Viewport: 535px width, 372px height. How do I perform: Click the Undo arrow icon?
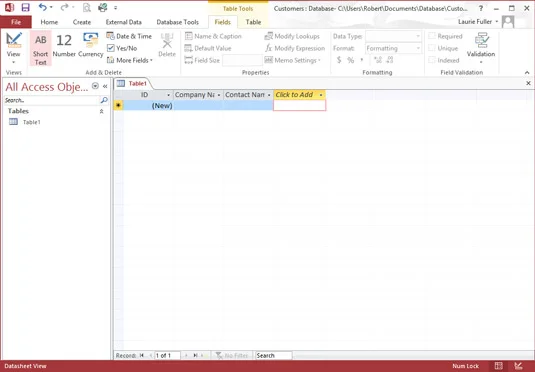(x=43, y=8)
